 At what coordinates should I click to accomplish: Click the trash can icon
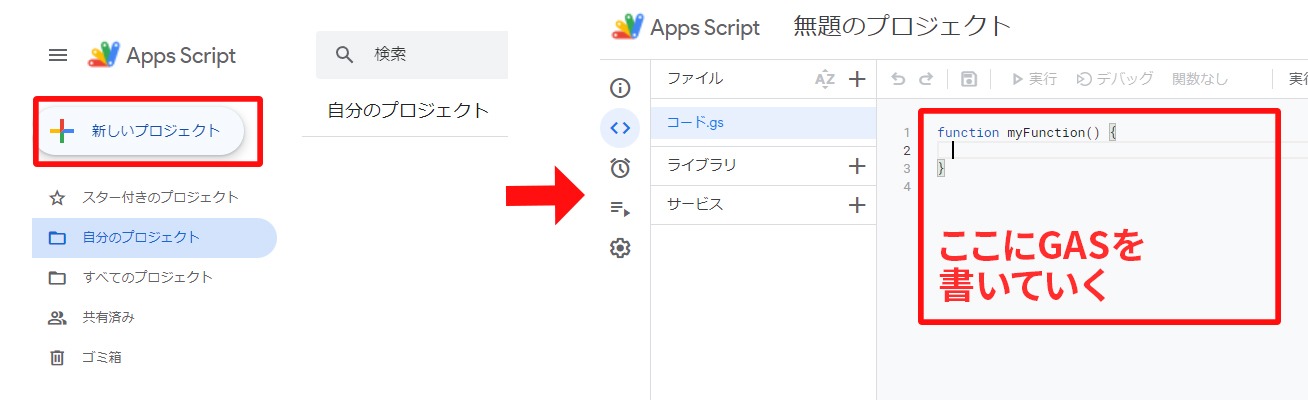coord(58,357)
